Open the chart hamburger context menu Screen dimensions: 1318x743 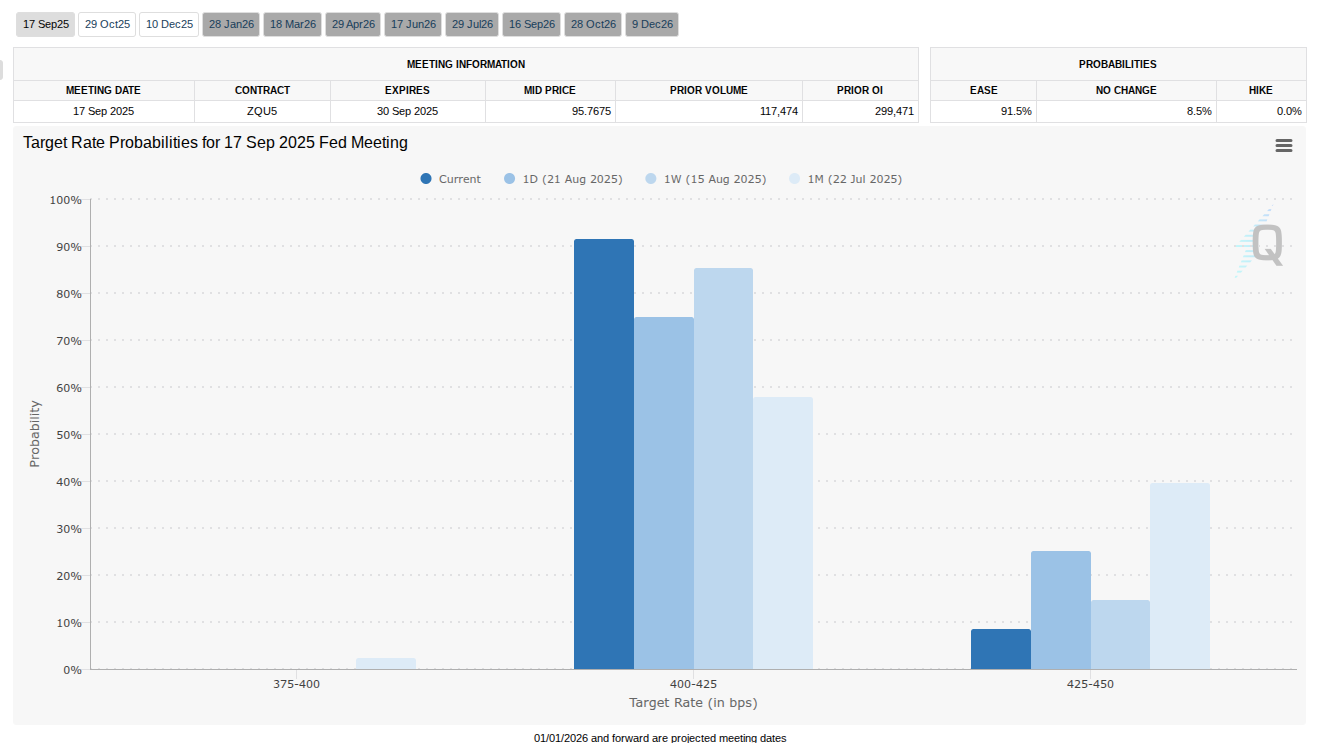pyautogui.click(x=1284, y=146)
